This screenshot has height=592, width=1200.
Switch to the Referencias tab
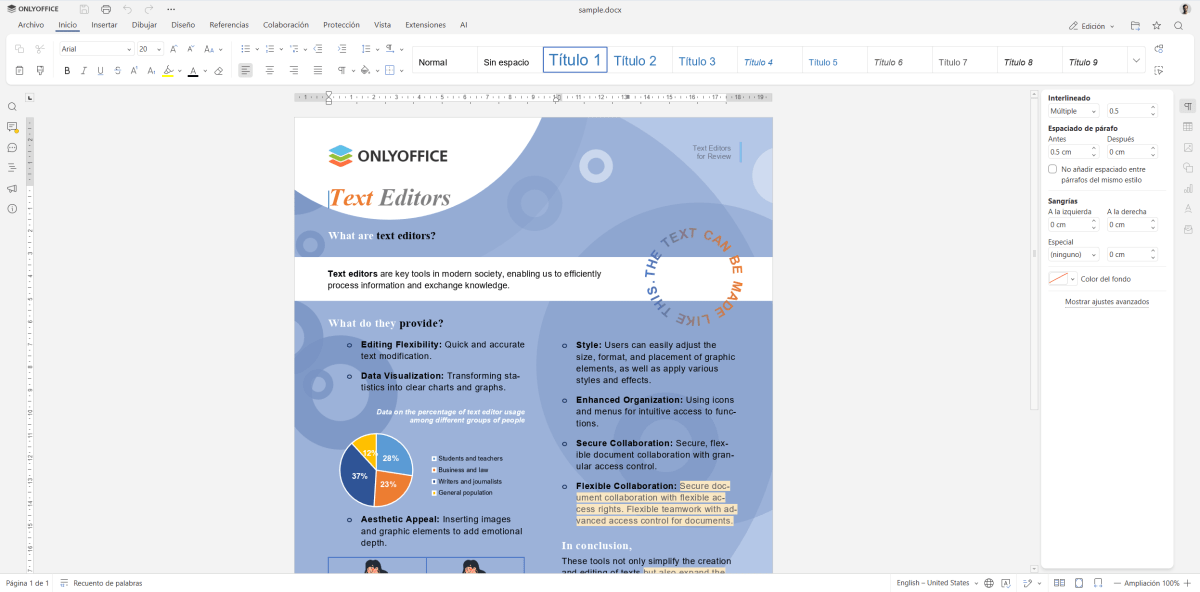229,25
